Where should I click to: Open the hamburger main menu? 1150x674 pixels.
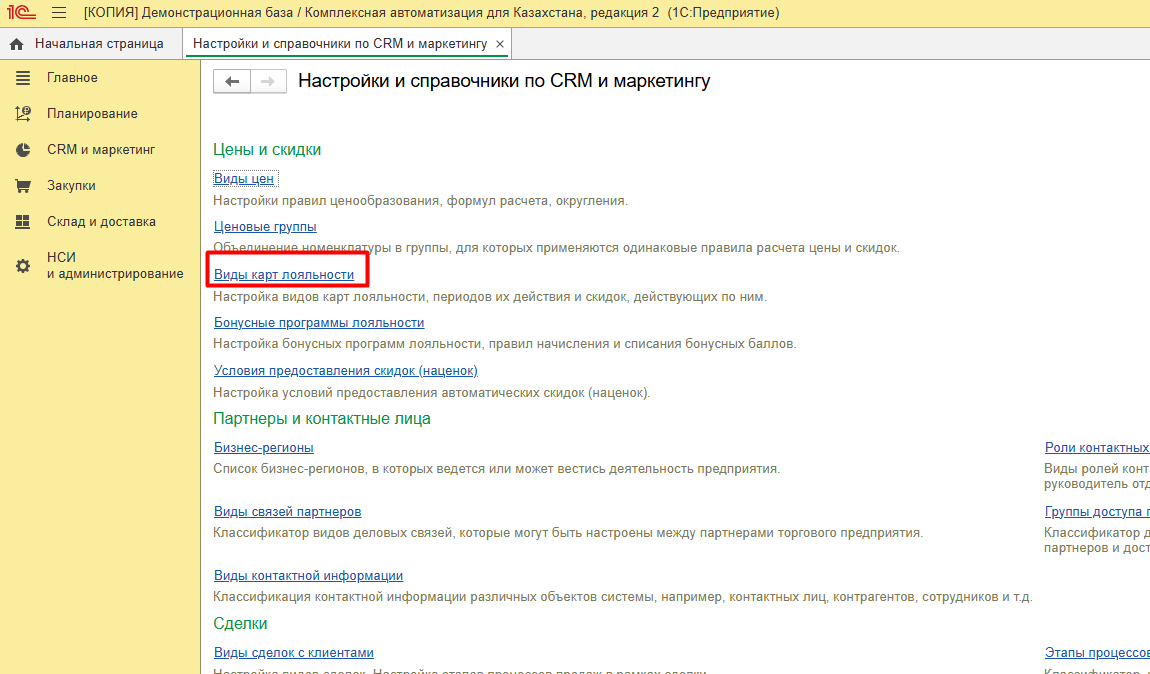59,13
